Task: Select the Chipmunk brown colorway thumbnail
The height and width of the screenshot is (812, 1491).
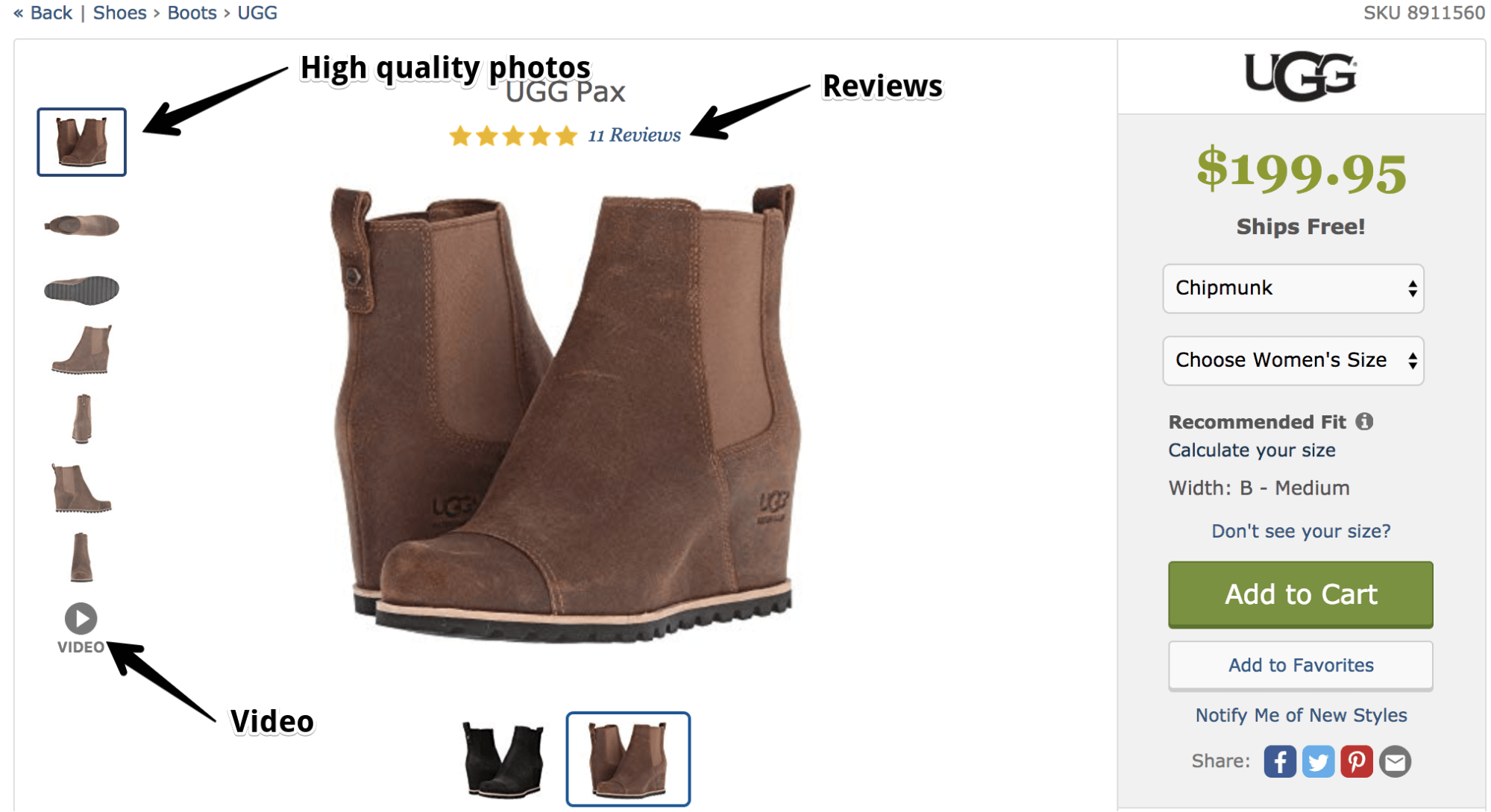Action: (629, 758)
